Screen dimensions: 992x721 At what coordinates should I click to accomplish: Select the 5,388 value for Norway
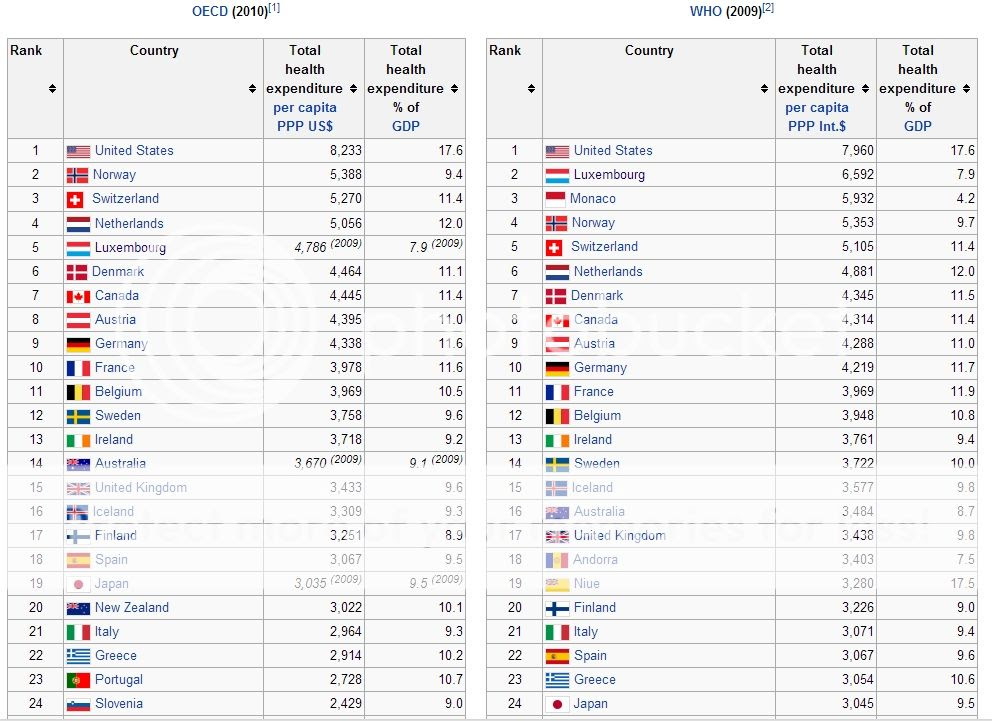click(x=345, y=175)
